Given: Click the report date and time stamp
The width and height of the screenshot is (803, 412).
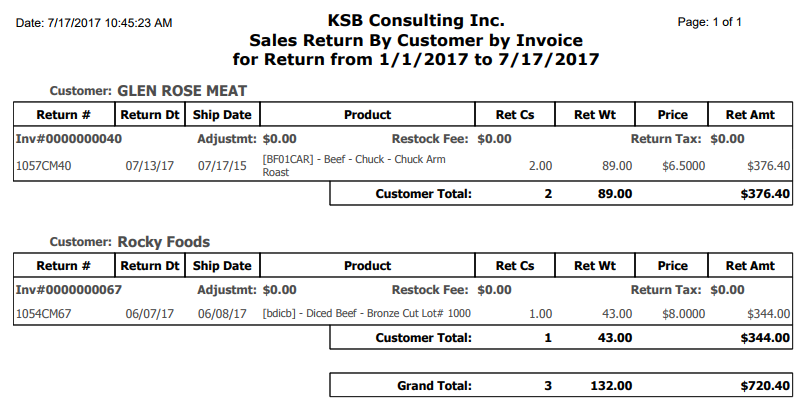Looking at the screenshot, I should pos(94,22).
